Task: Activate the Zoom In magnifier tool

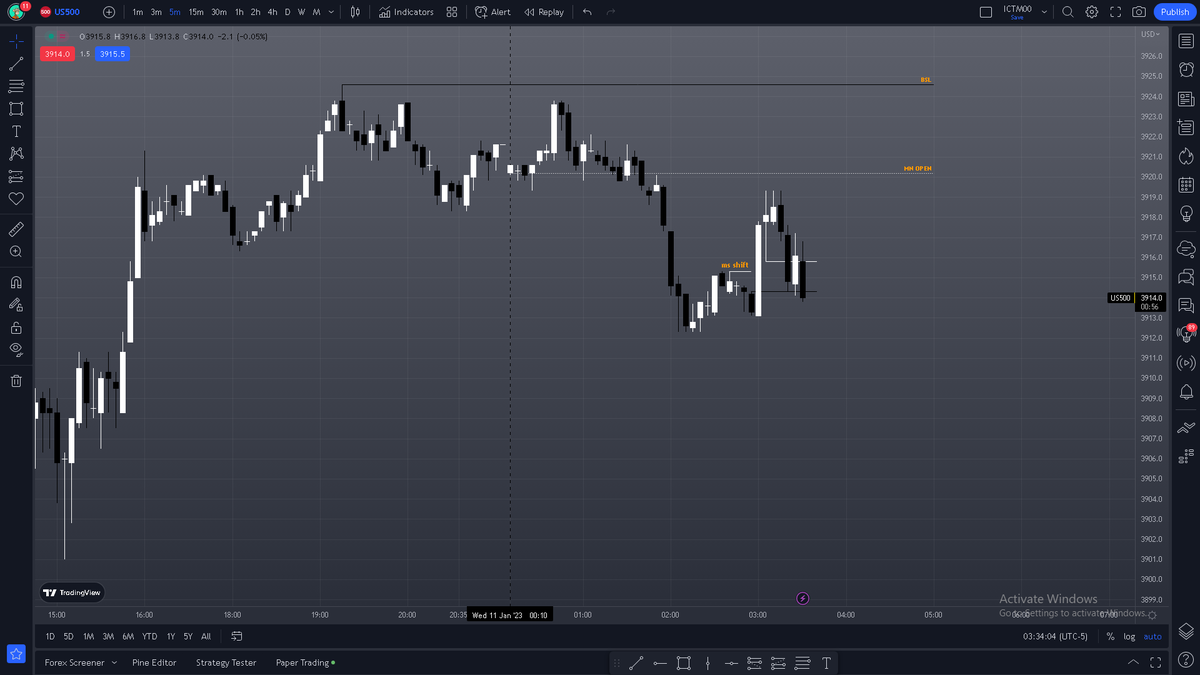Action: click(16, 252)
